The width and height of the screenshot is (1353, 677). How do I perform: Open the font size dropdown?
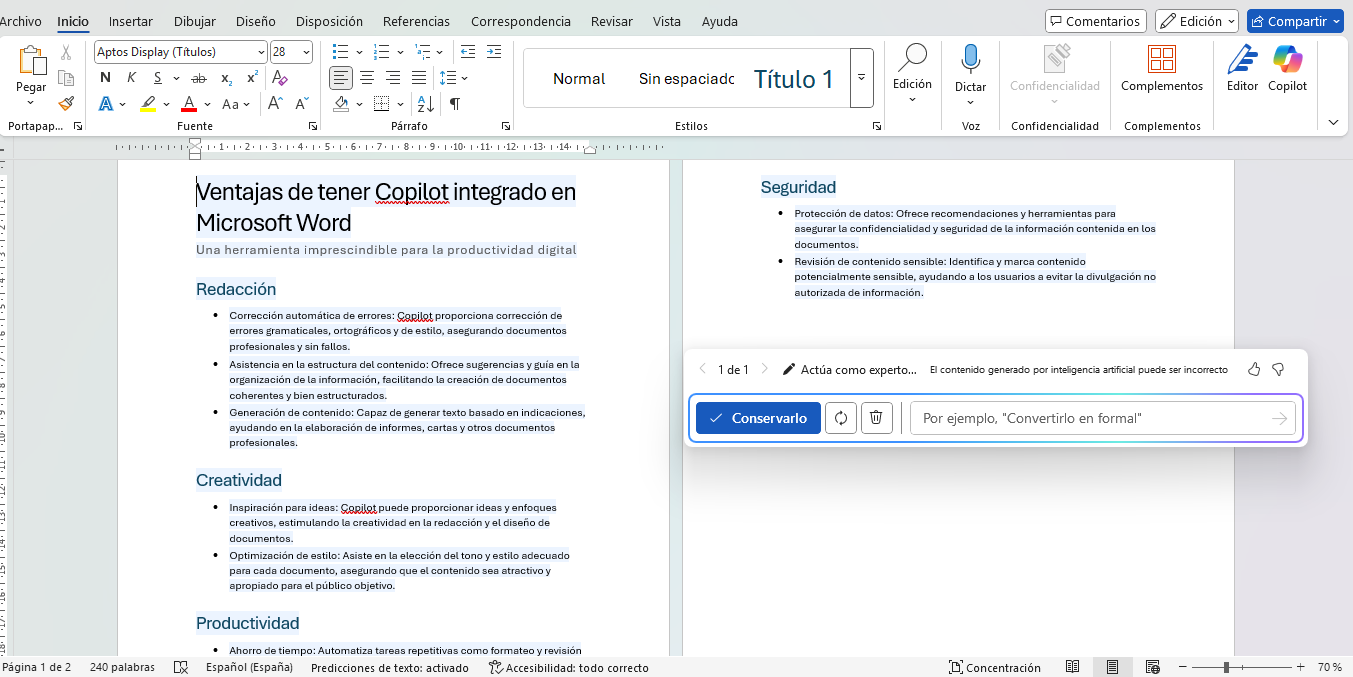(x=306, y=52)
